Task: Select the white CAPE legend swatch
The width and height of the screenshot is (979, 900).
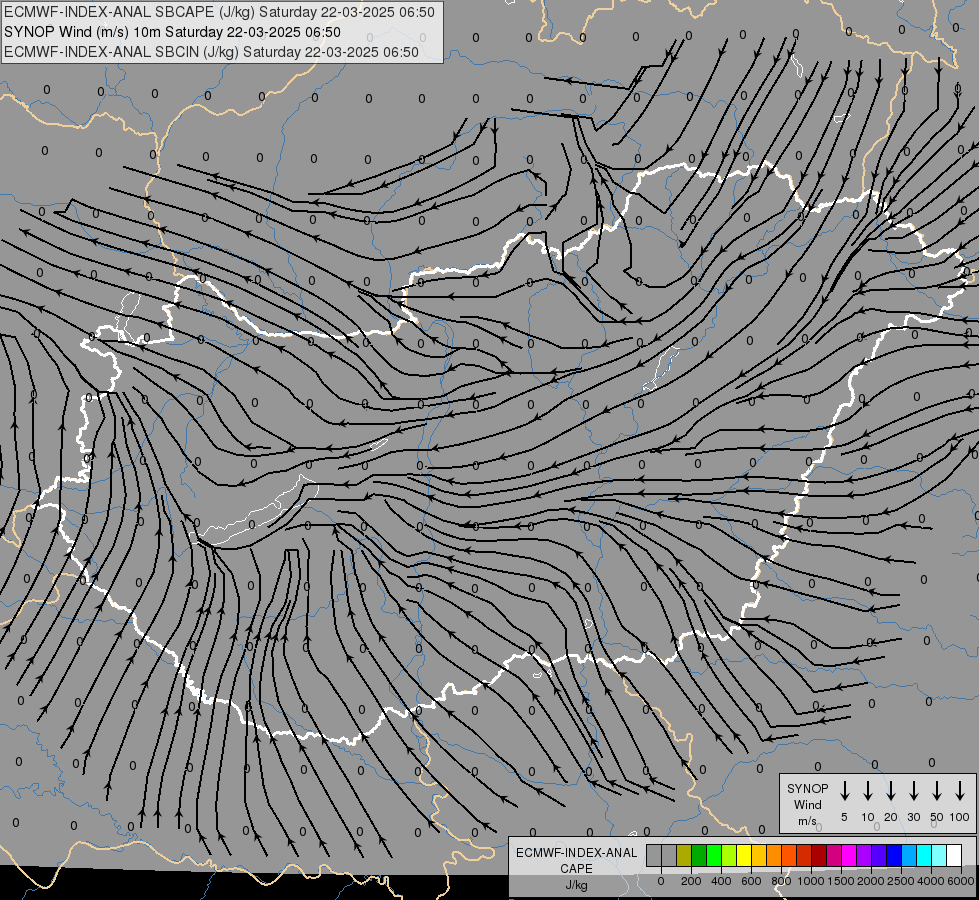Action: coord(955,856)
